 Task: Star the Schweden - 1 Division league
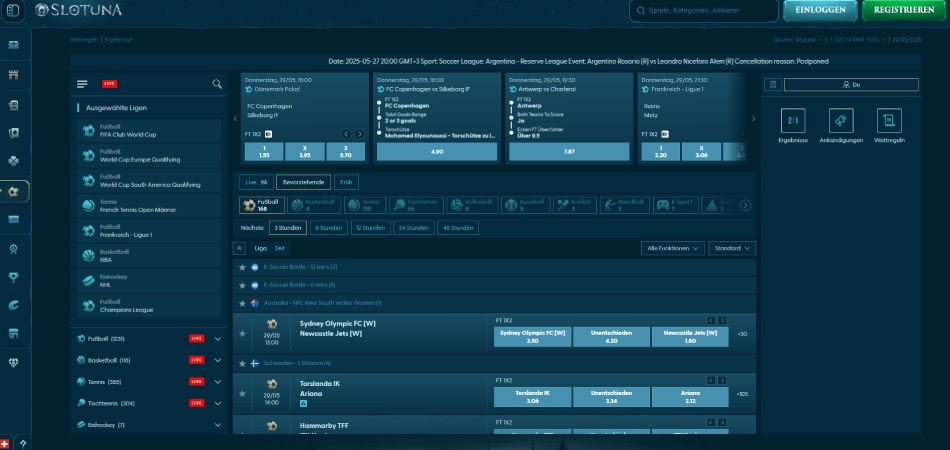tap(242, 363)
